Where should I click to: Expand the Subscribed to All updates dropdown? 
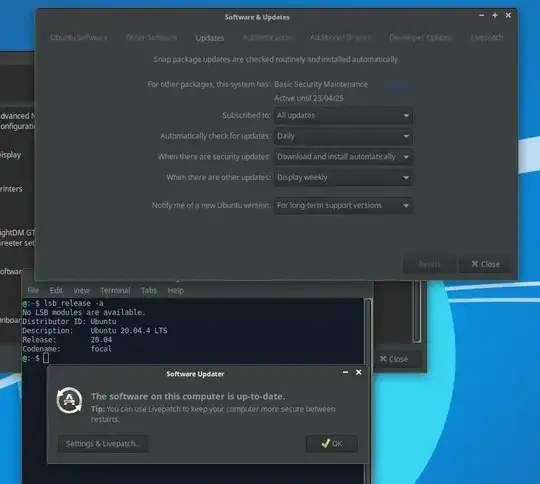click(x=343, y=115)
